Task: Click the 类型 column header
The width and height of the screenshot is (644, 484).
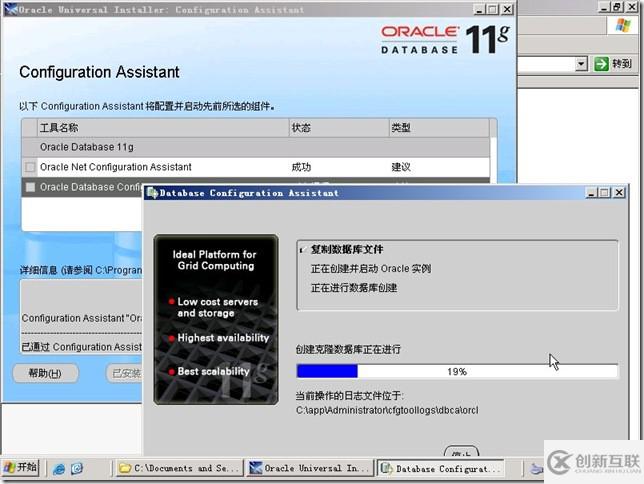Action: (439, 128)
